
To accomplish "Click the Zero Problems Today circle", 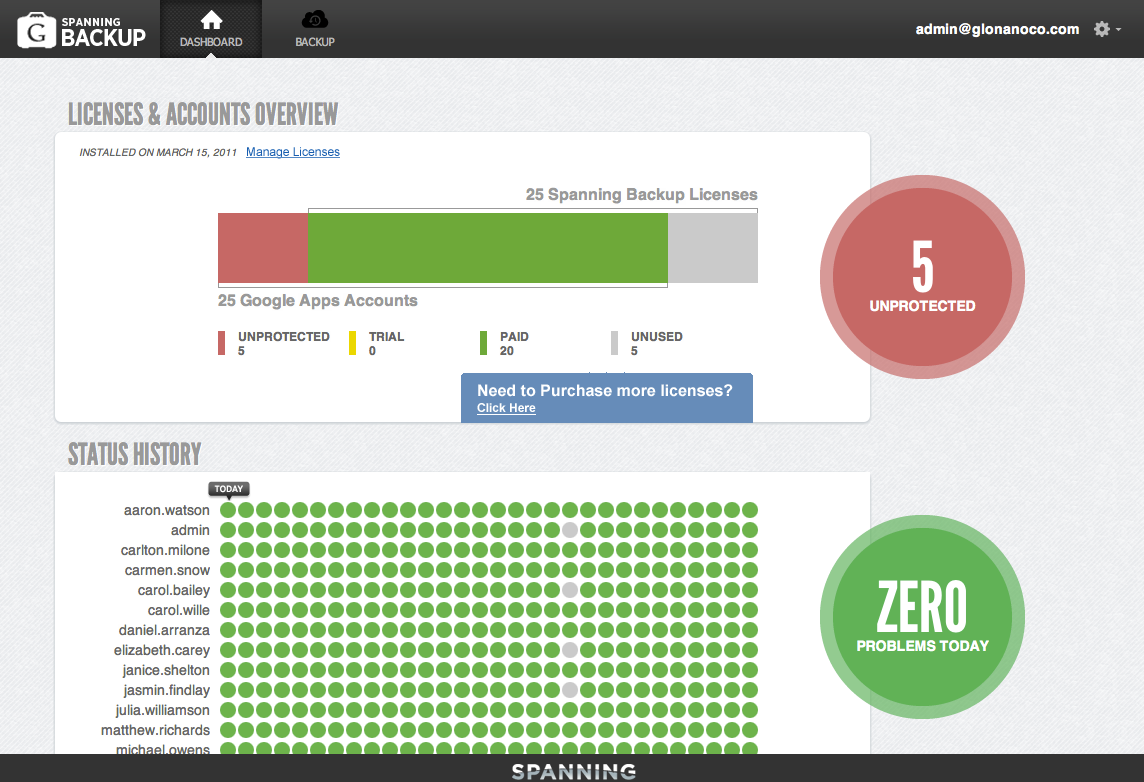I will (922, 617).
